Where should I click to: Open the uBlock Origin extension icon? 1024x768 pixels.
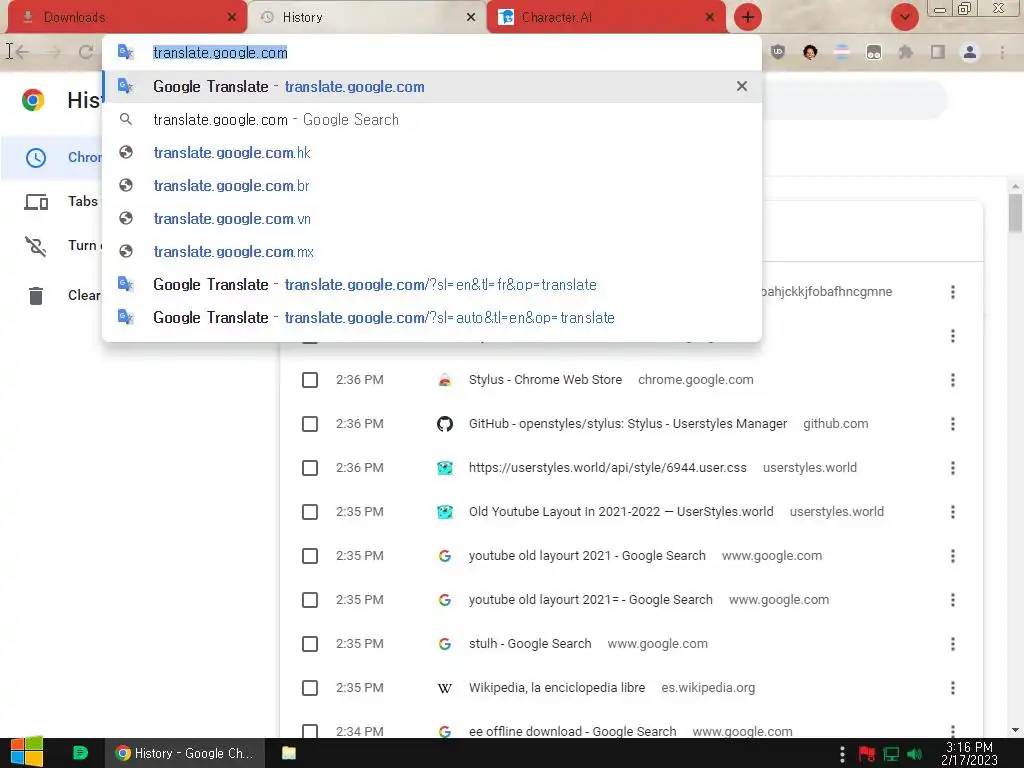pos(778,52)
